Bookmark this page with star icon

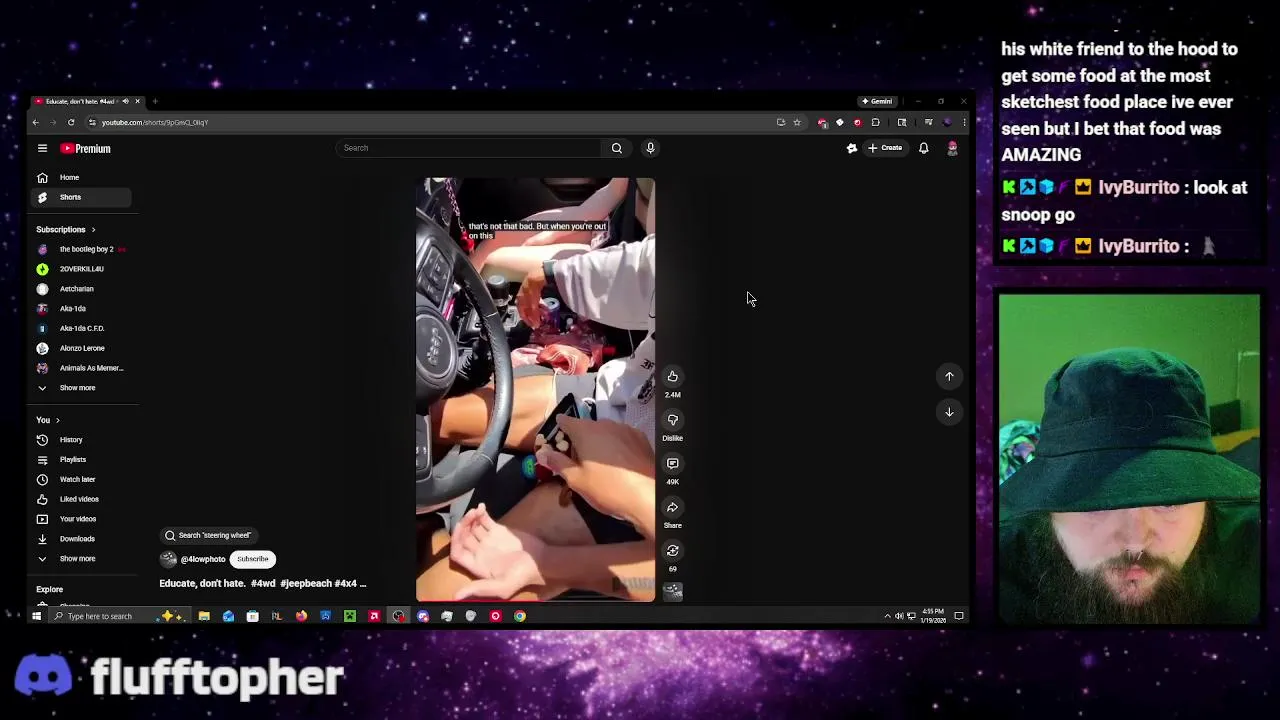797,122
